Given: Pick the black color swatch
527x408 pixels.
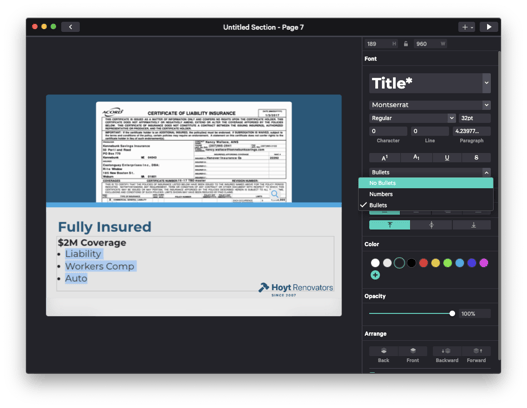Looking at the screenshot, I should pos(411,263).
